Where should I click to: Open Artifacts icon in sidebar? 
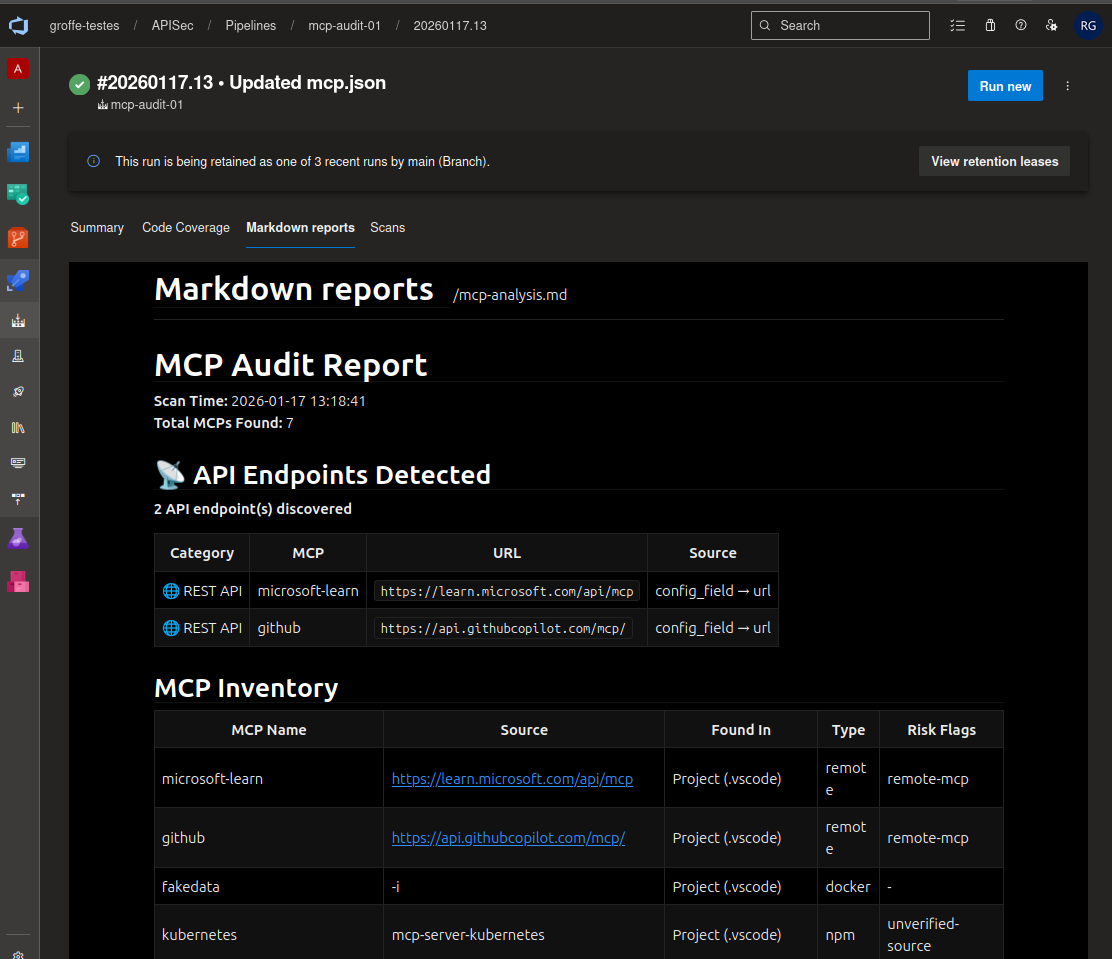click(x=18, y=582)
